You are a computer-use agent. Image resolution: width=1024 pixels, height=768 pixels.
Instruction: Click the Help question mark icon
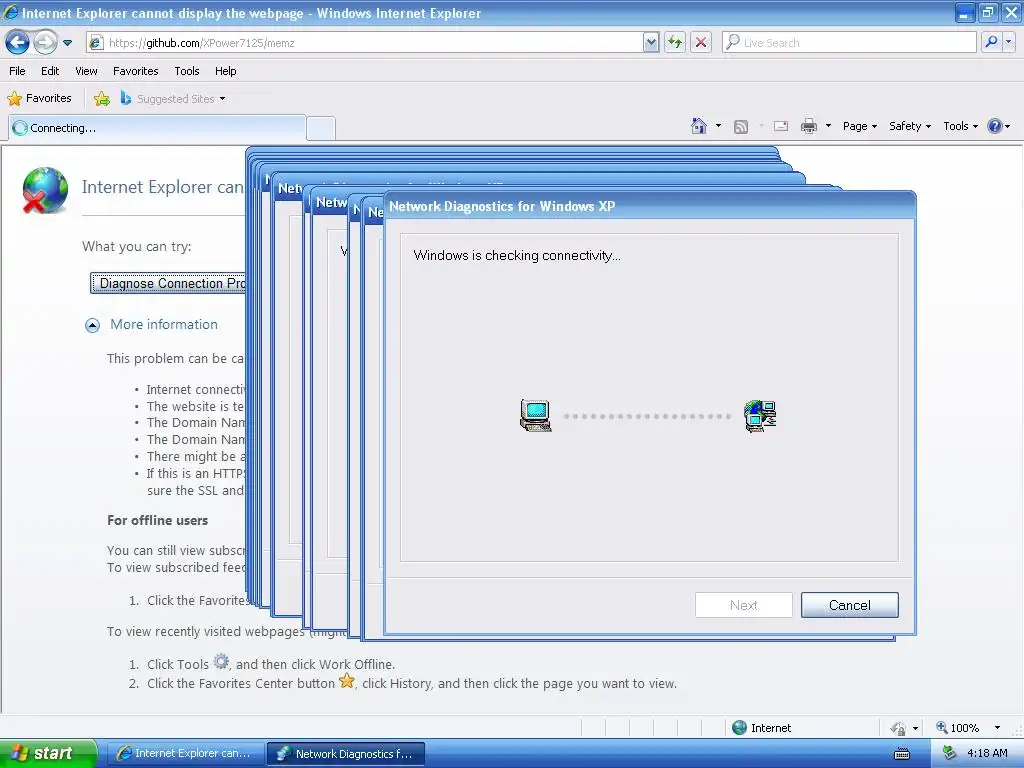995,126
